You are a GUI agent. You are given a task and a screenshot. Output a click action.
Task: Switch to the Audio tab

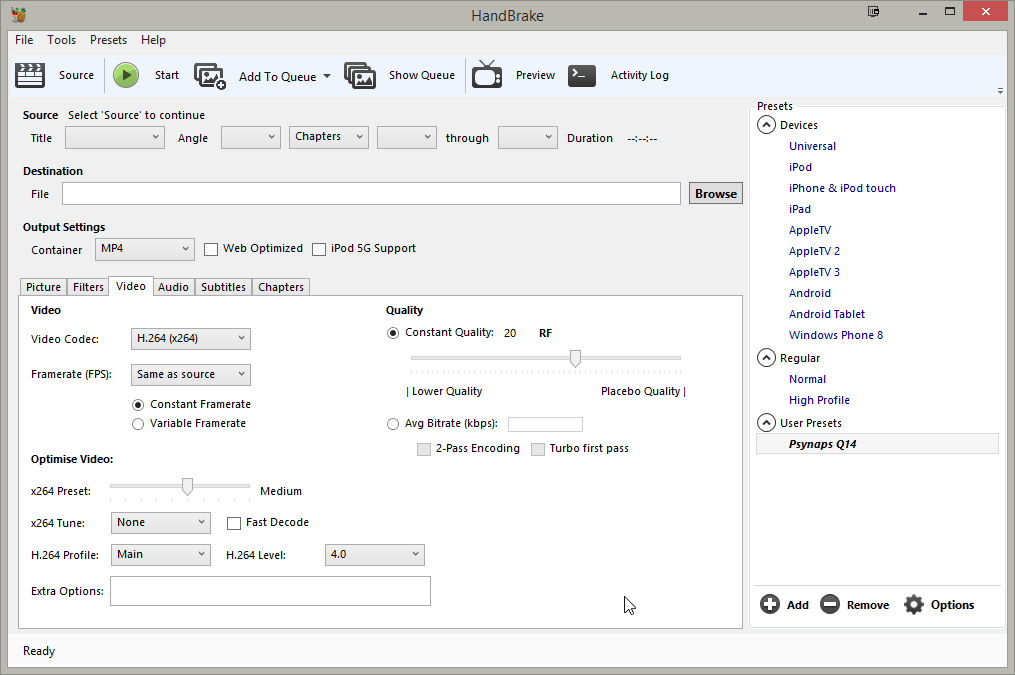pyautogui.click(x=173, y=287)
